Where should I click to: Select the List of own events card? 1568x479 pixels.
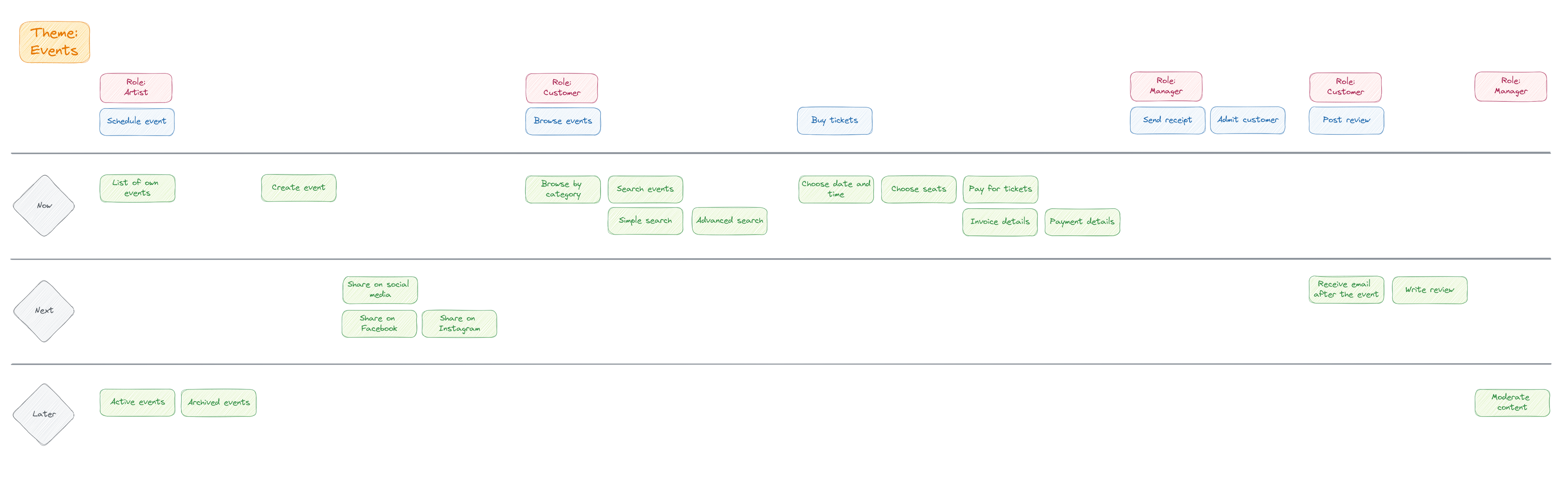click(137, 188)
